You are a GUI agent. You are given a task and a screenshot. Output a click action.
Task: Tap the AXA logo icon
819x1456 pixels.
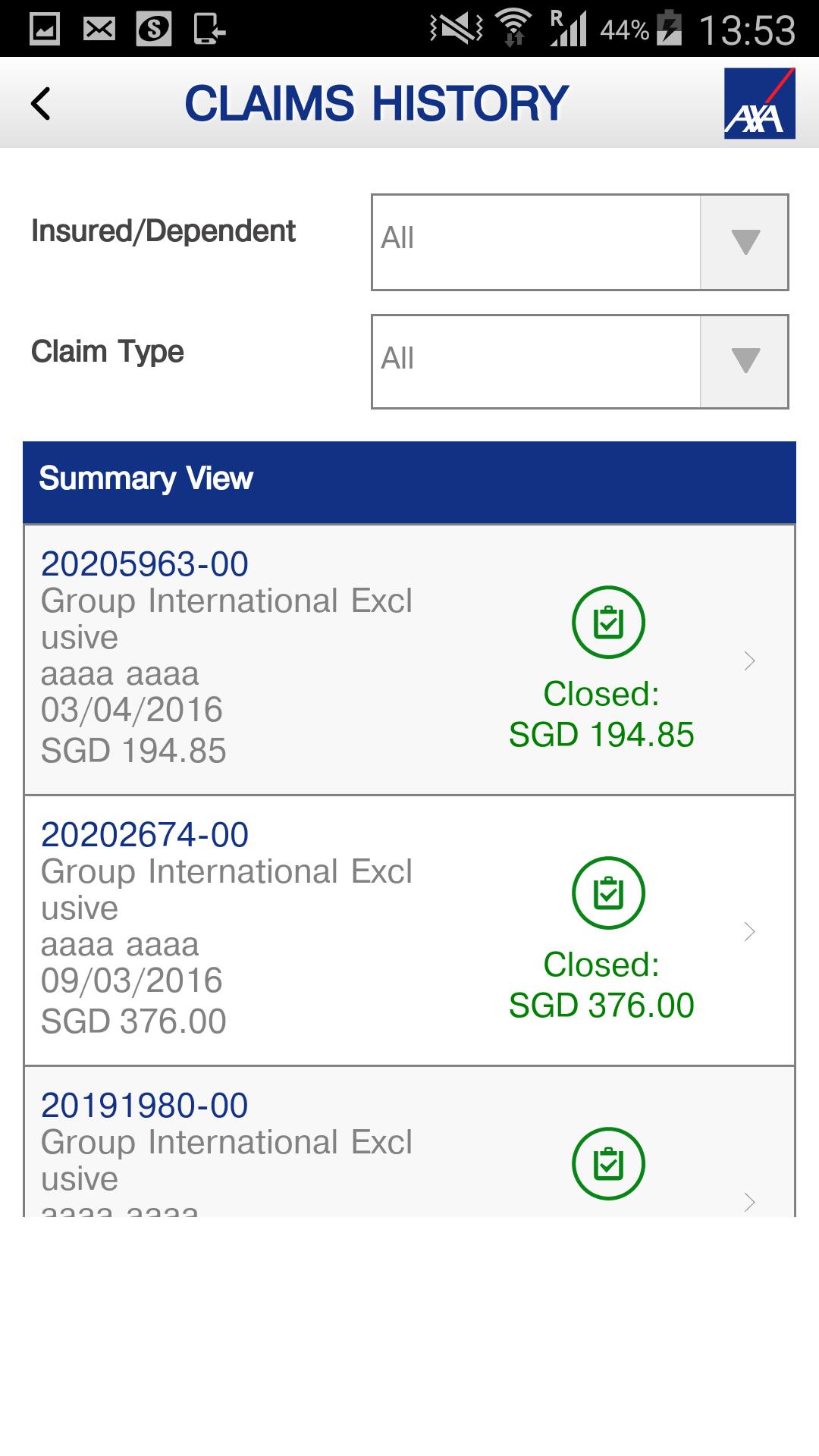[759, 104]
